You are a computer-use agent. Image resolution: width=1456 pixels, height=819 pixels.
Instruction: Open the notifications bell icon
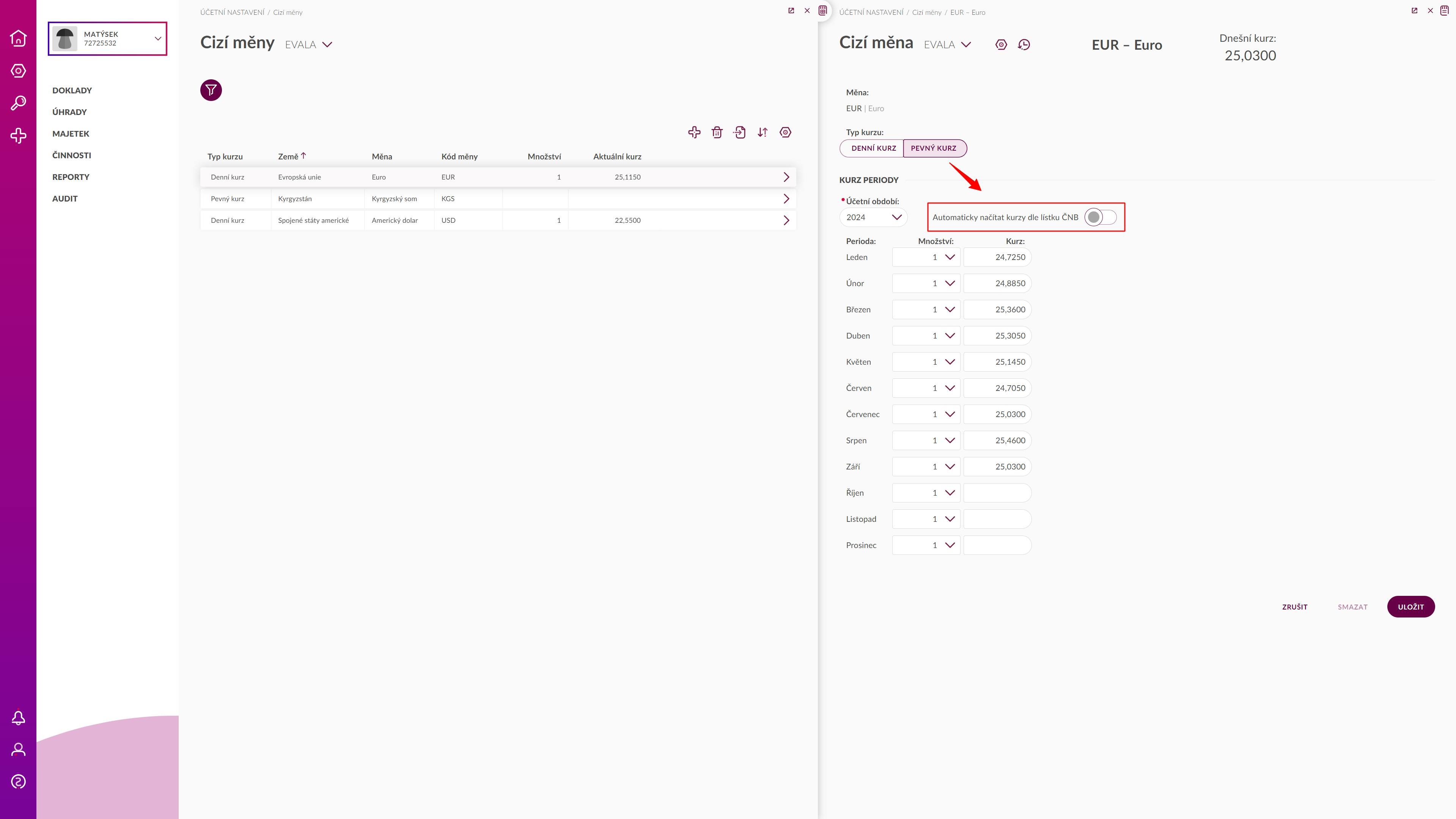tap(18, 718)
